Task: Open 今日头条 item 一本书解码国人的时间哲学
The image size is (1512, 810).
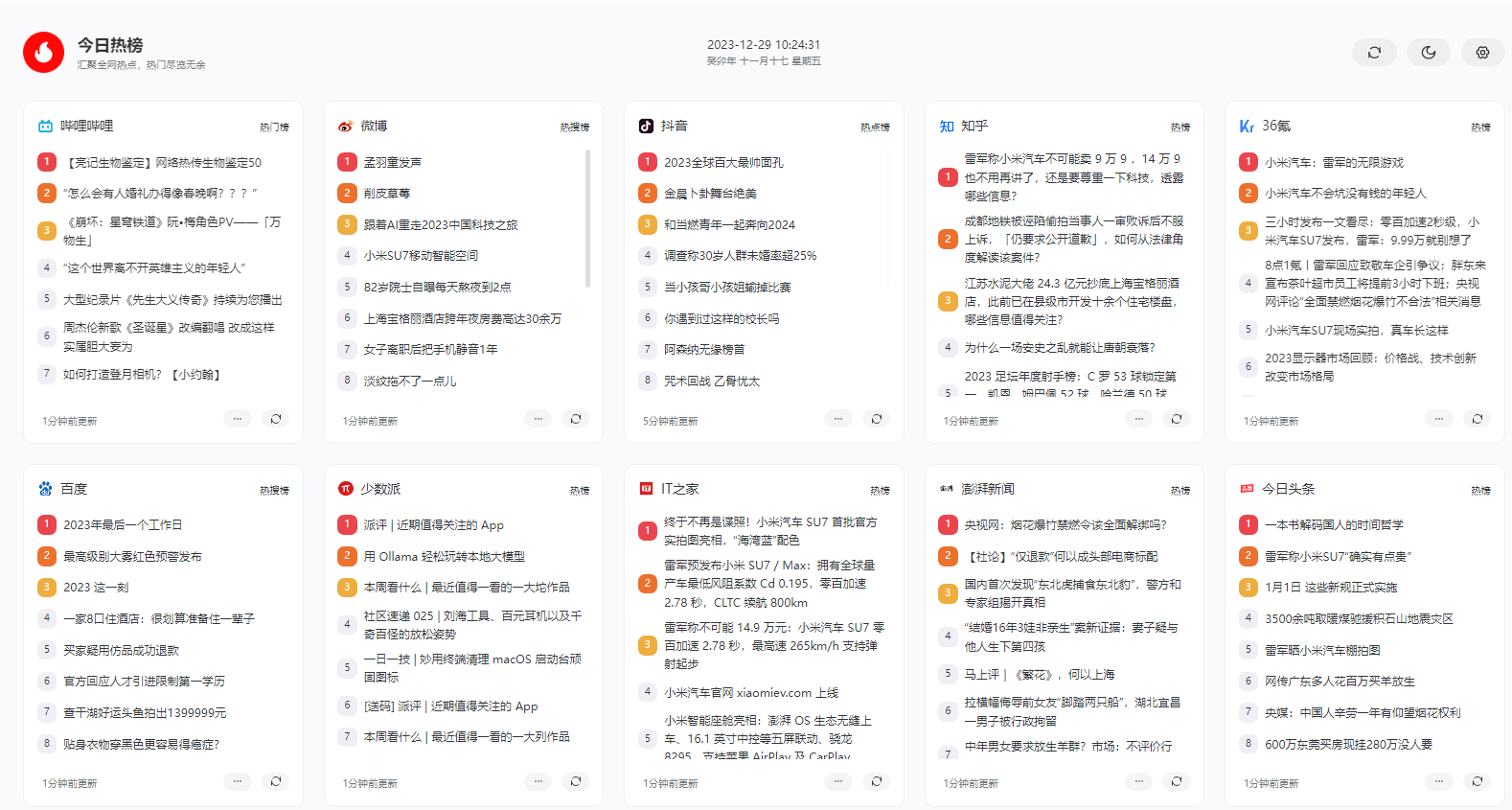Action: click(x=1334, y=525)
